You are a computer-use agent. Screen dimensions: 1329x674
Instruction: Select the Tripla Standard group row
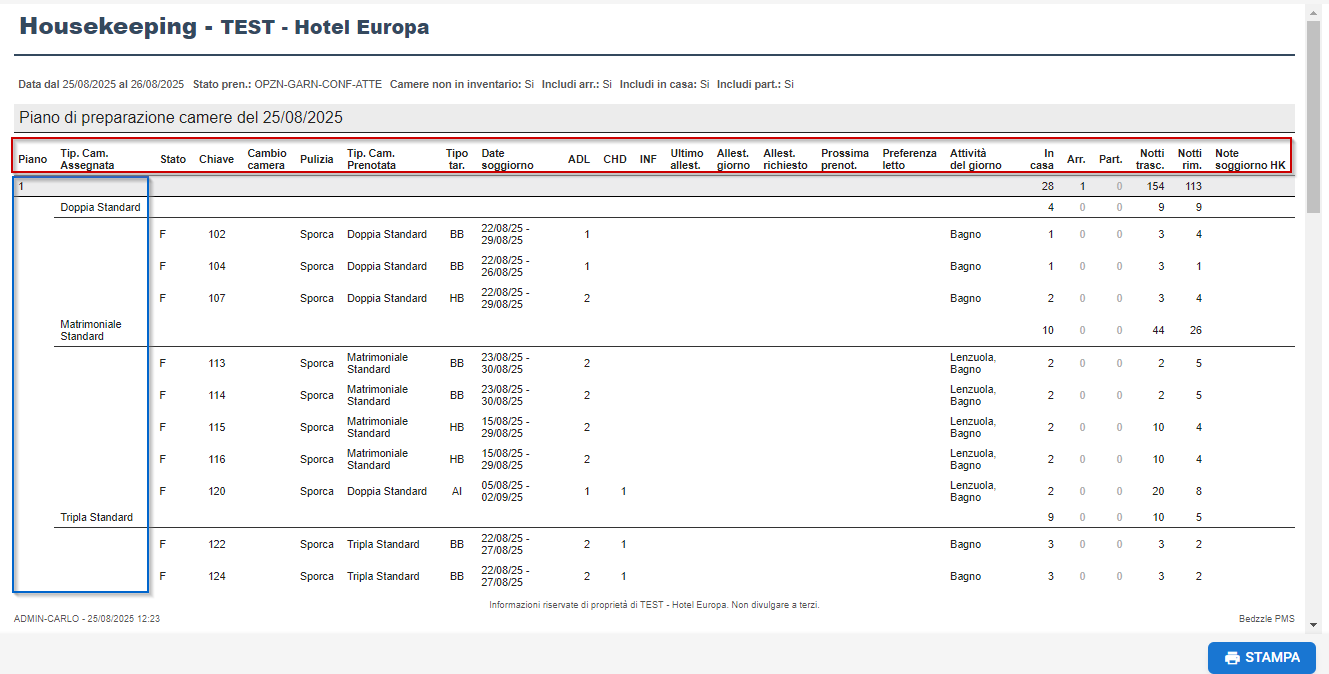click(x=96, y=518)
